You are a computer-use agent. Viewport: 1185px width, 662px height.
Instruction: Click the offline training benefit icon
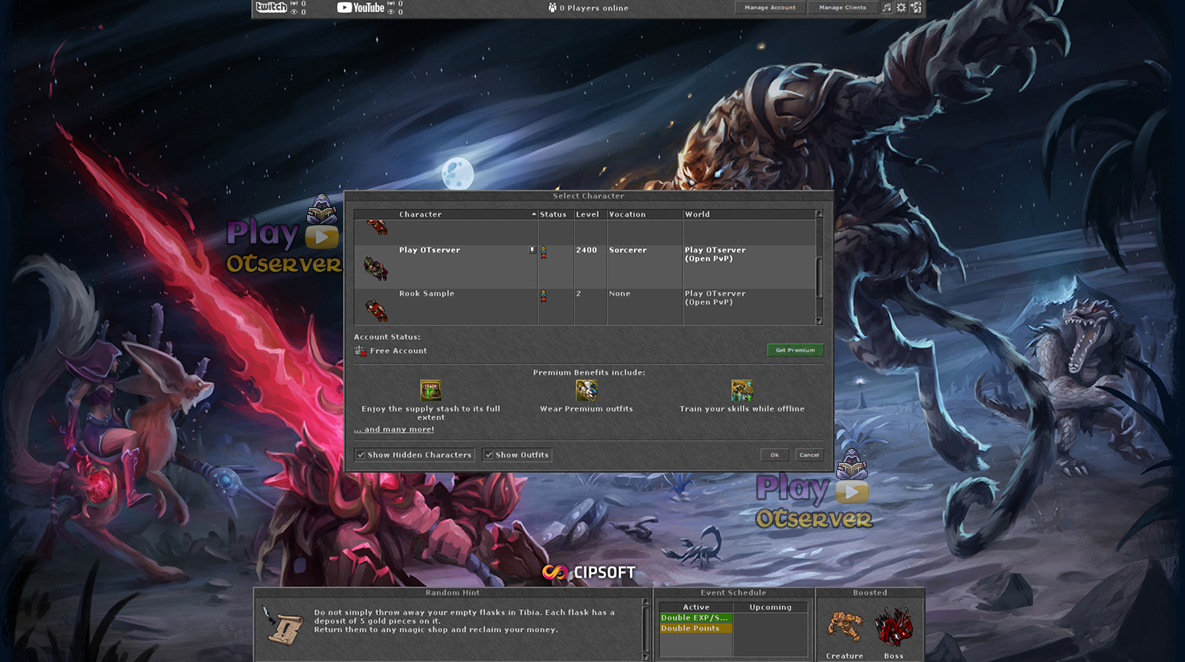(x=741, y=390)
